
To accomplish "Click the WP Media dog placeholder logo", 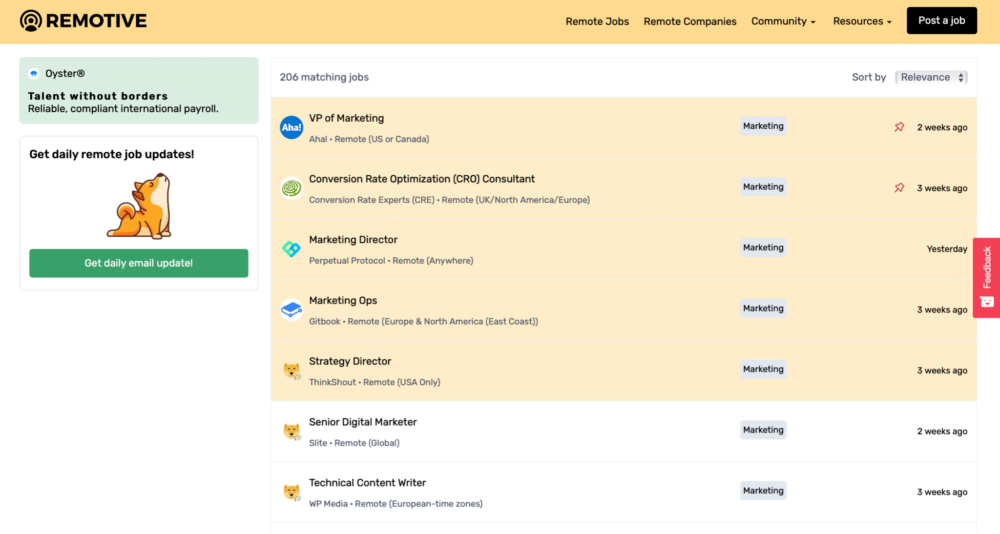I will click(x=292, y=492).
